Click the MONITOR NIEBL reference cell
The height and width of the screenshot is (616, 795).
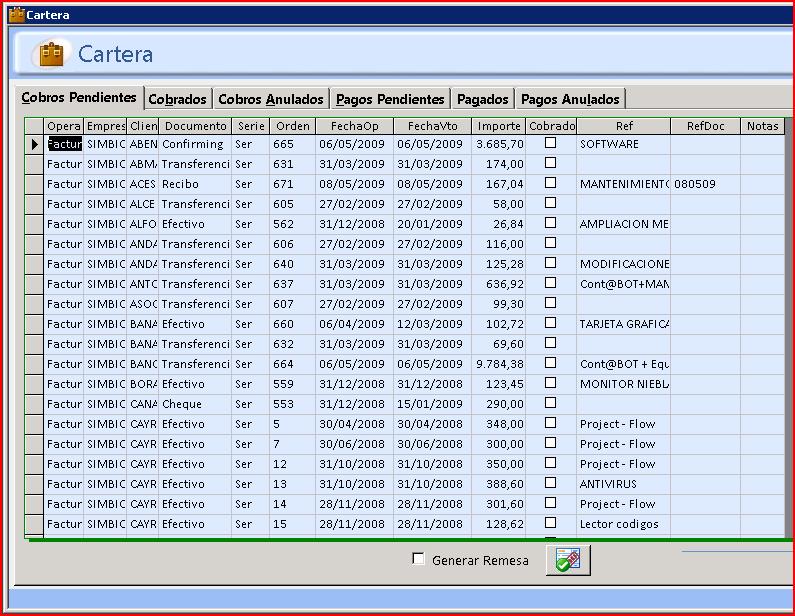tap(624, 385)
